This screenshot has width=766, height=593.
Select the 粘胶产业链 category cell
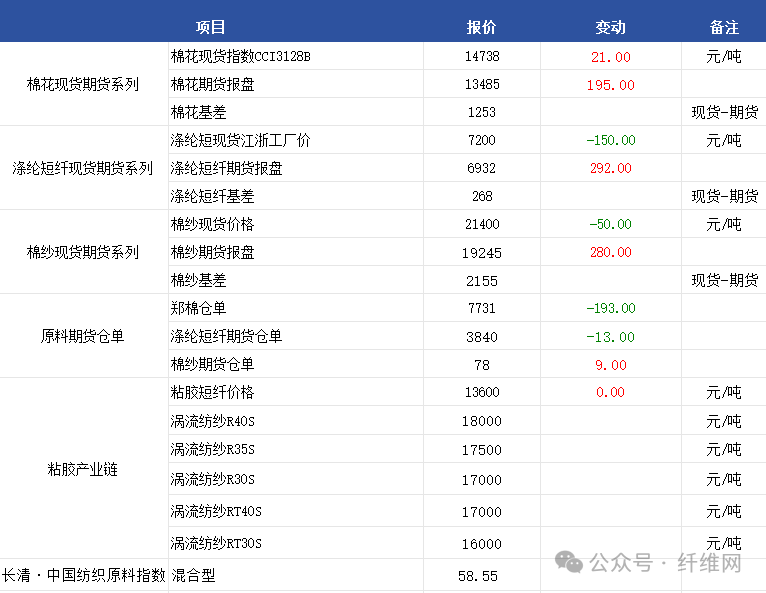point(83,469)
